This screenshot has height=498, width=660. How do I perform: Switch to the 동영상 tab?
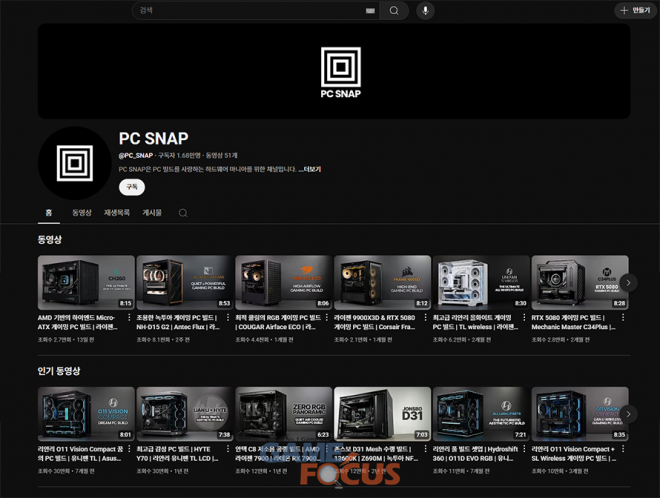pos(82,213)
